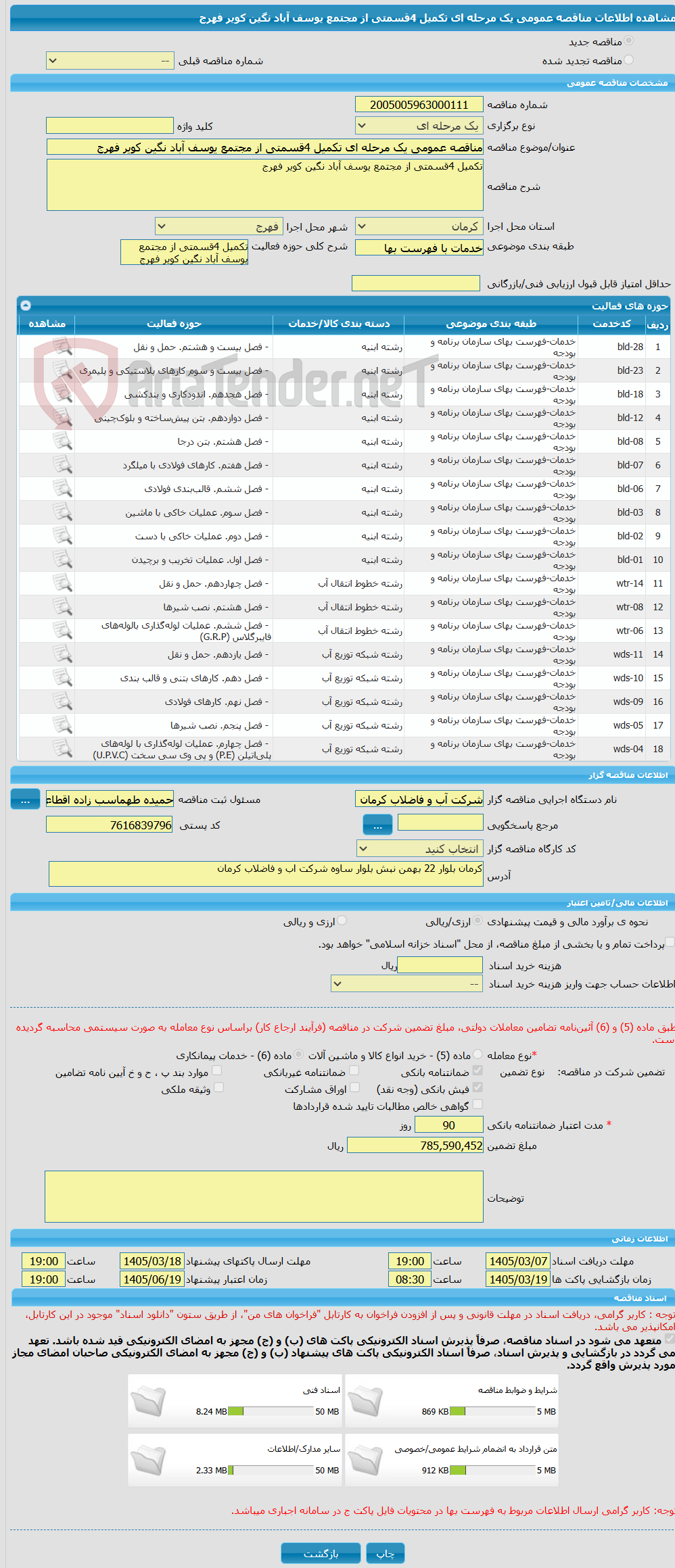Open کد کارگاه مناقصه گزار dropdown
Image resolution: width=675 pixels, height=1568 pixels.
click(x=420, y=849)
